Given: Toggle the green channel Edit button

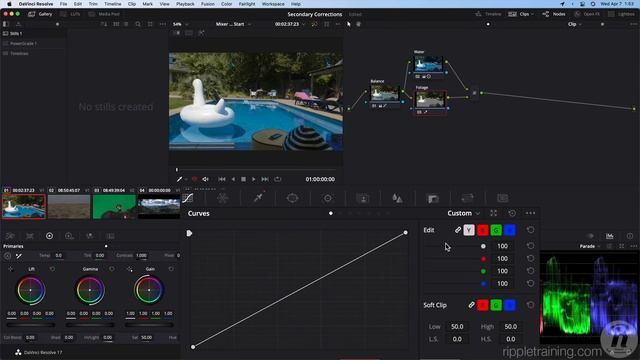Looking at the screenshot, I should (496, 230).
